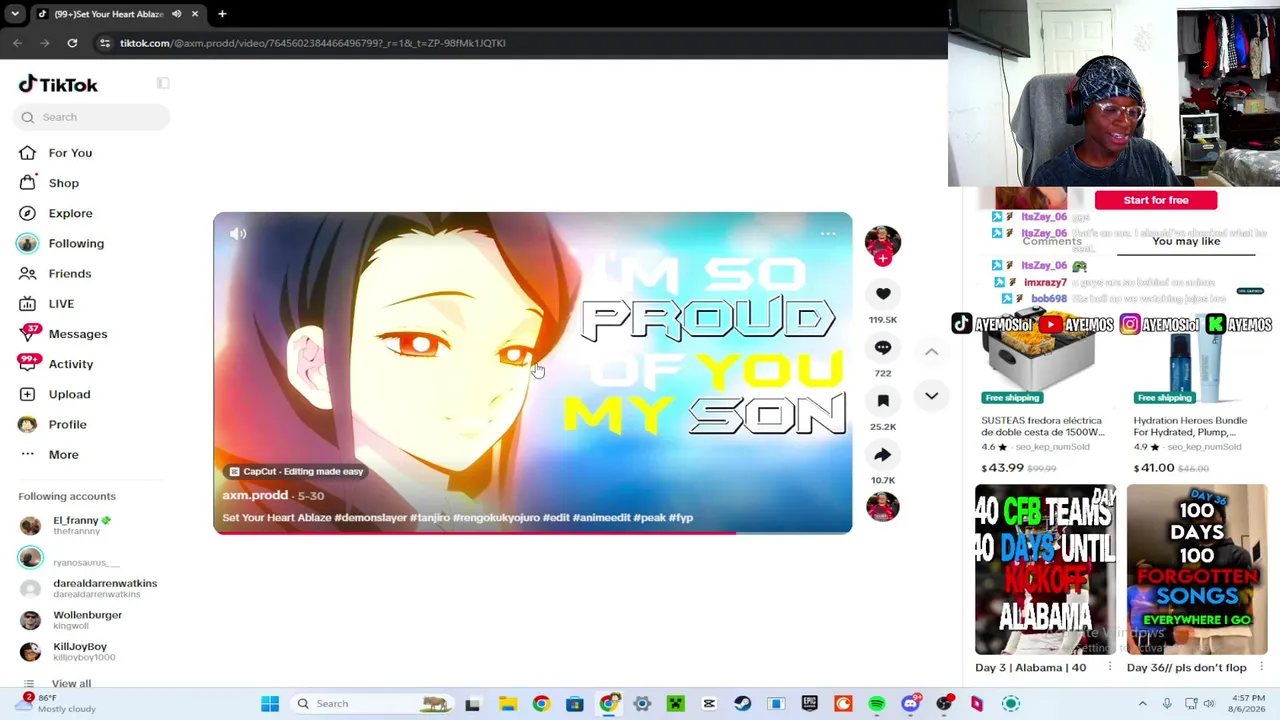Follow creator with red plus badge

882,259
